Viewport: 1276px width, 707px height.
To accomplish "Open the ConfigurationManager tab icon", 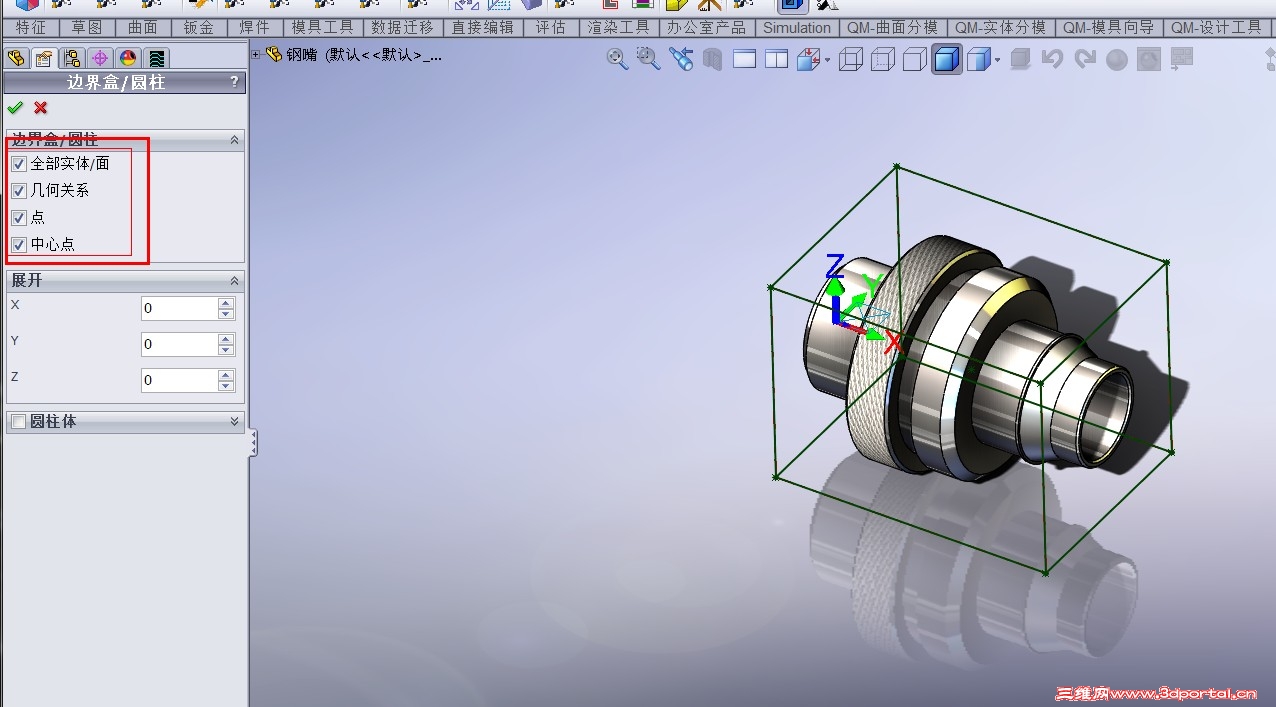I will [x=71, y=58].
